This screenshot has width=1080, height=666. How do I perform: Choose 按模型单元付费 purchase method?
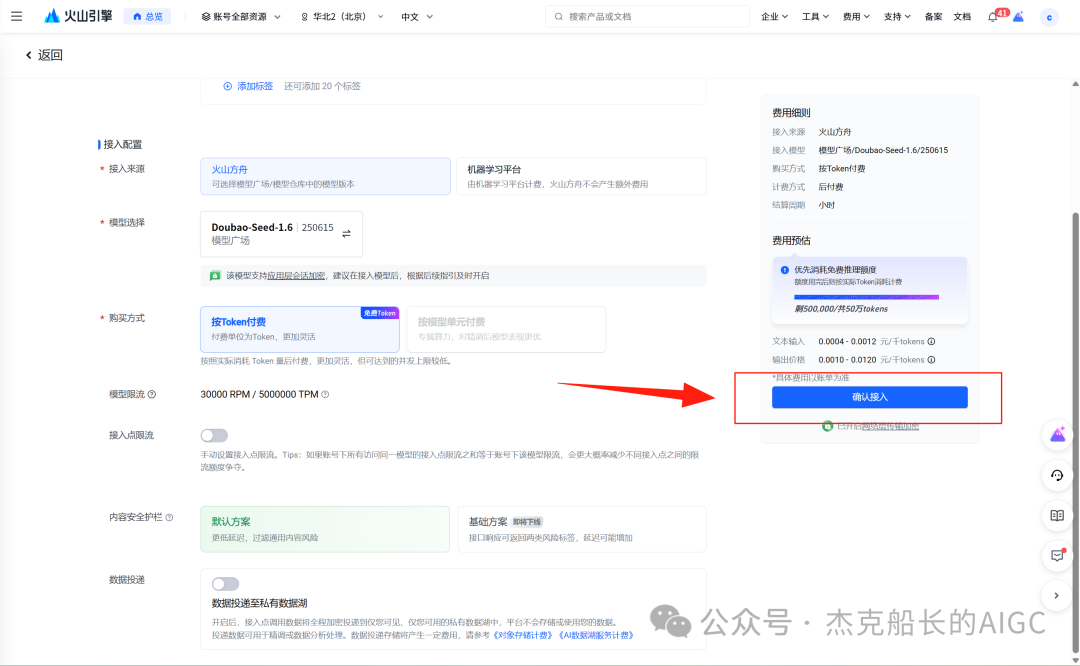pyautogui.click(x=506, y=329)
